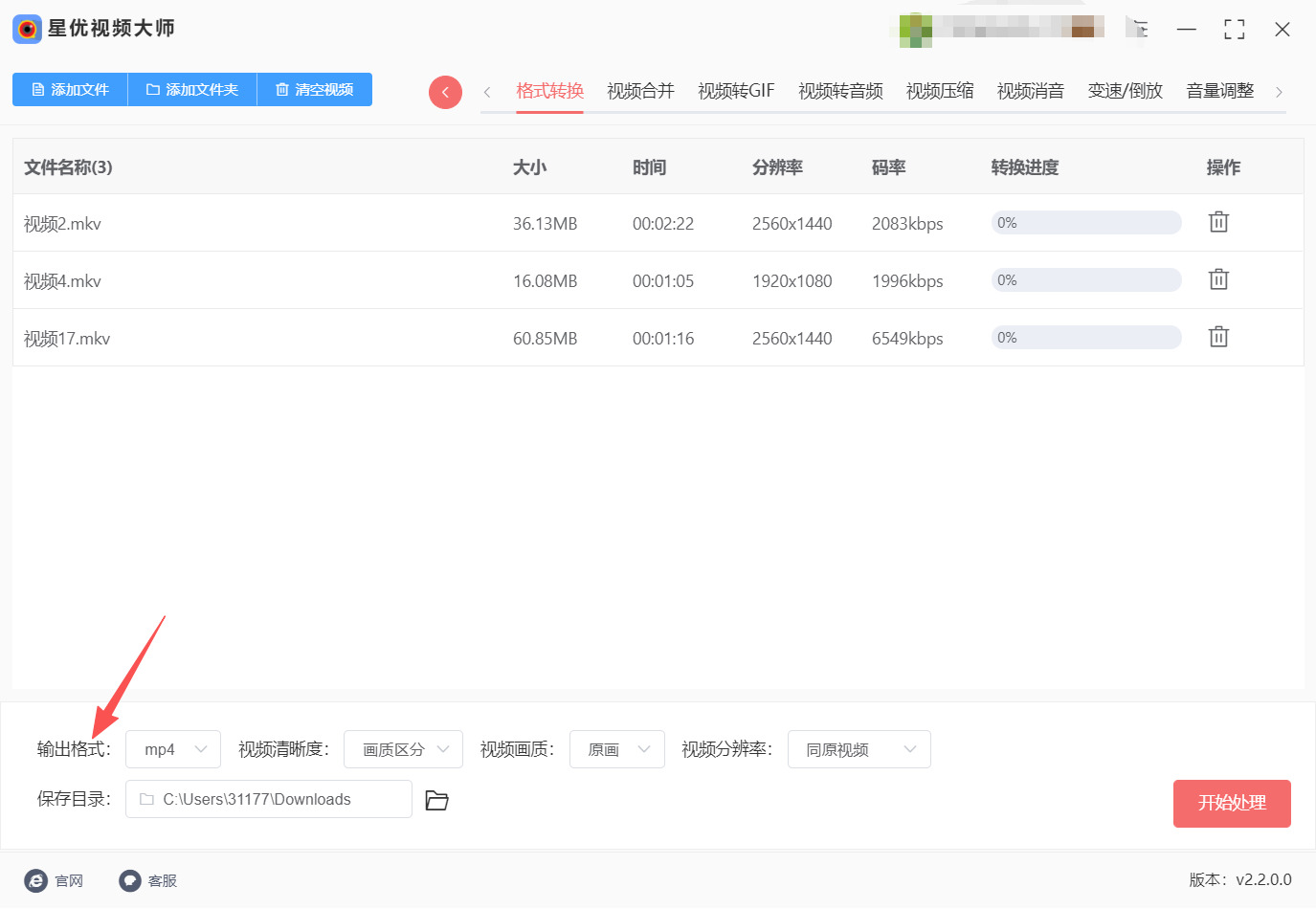The width and height of the screenshot is (1316, 909).
Task: Switch to the 视频转GIF tab
Action: (736, 91)
